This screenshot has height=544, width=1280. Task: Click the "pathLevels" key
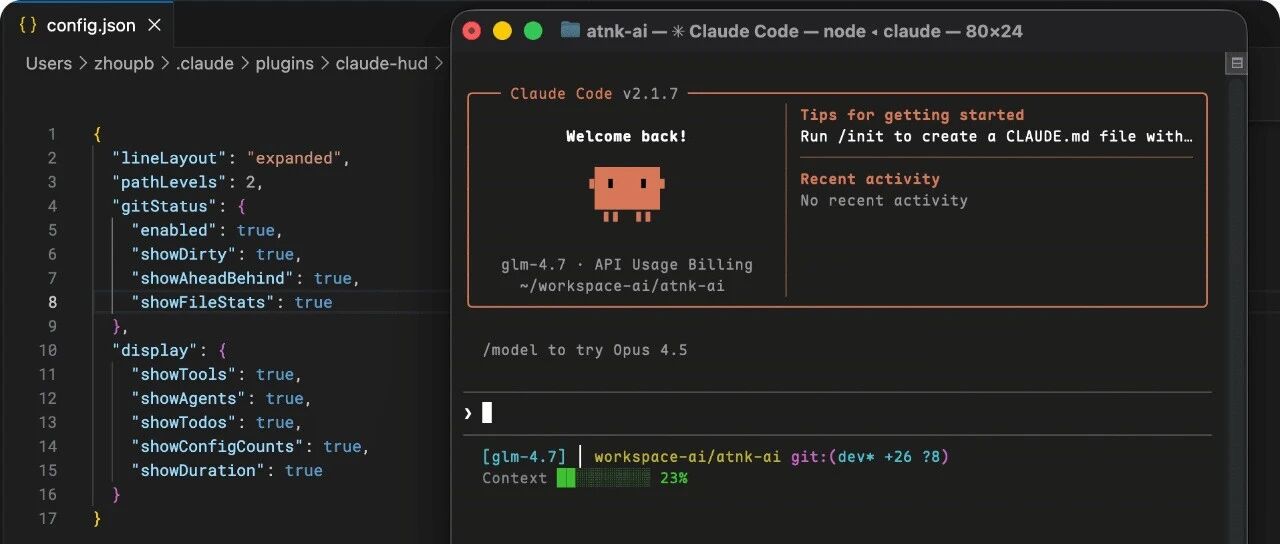(169, 182)
